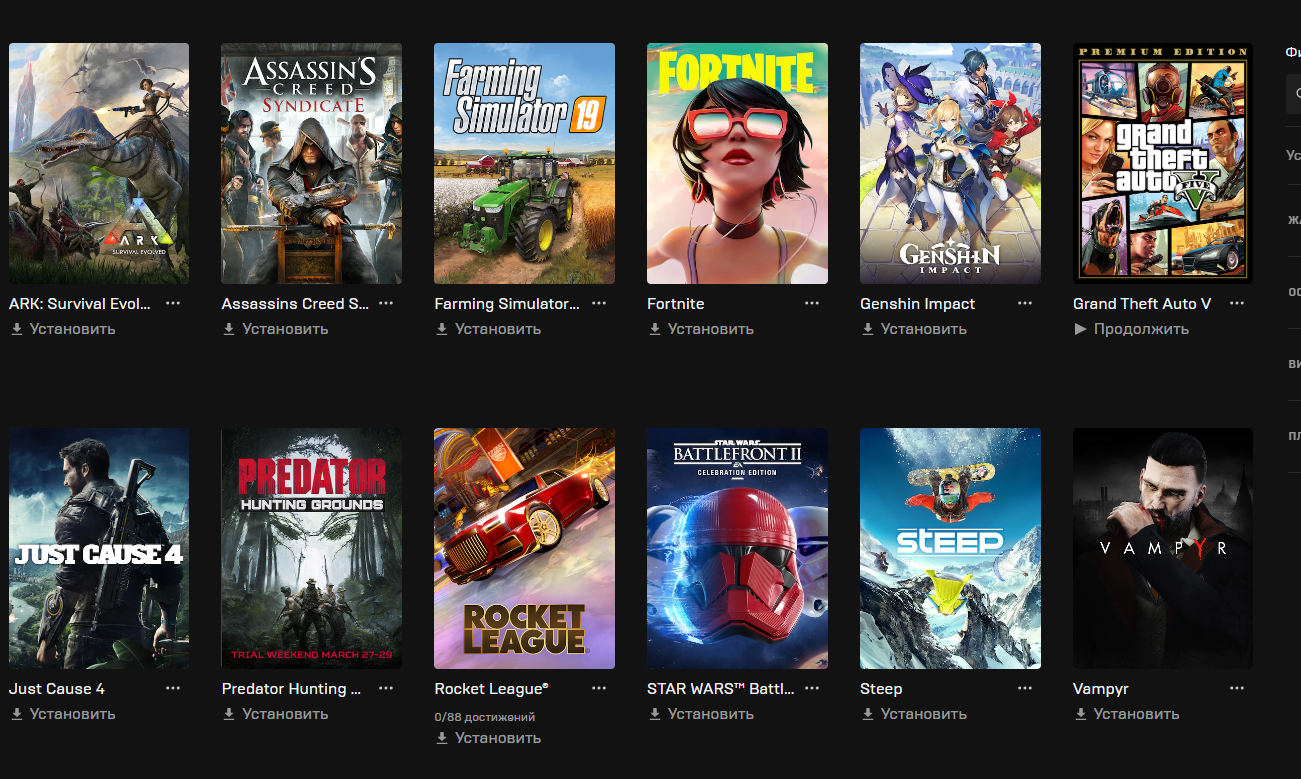Open the Vampyr cover art
The height and width of the screenshot is (779, 1301).
(1163, 548)
